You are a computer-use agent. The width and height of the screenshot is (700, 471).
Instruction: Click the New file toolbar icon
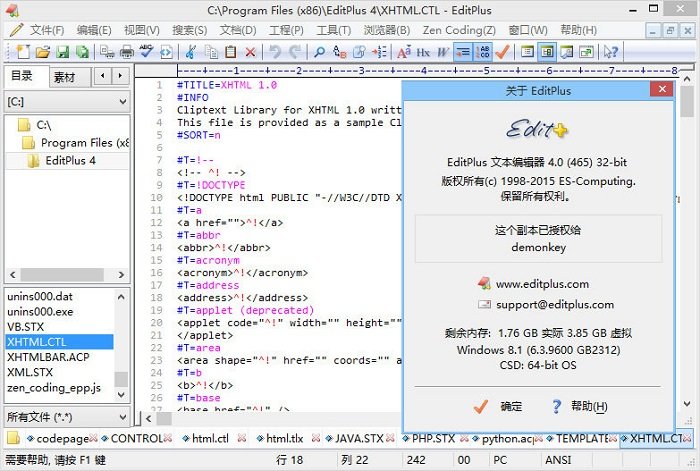coord(17,51)
